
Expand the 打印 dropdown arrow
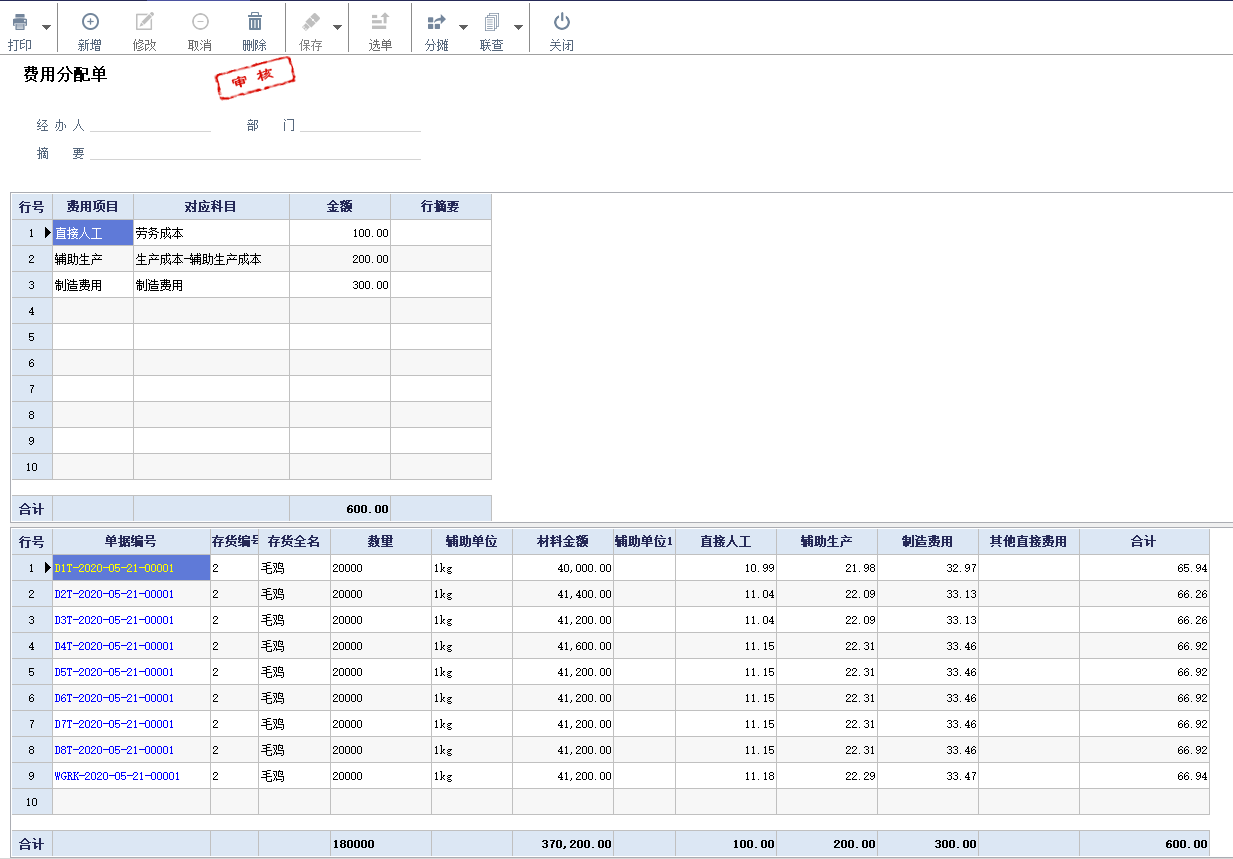pos(47,28)
